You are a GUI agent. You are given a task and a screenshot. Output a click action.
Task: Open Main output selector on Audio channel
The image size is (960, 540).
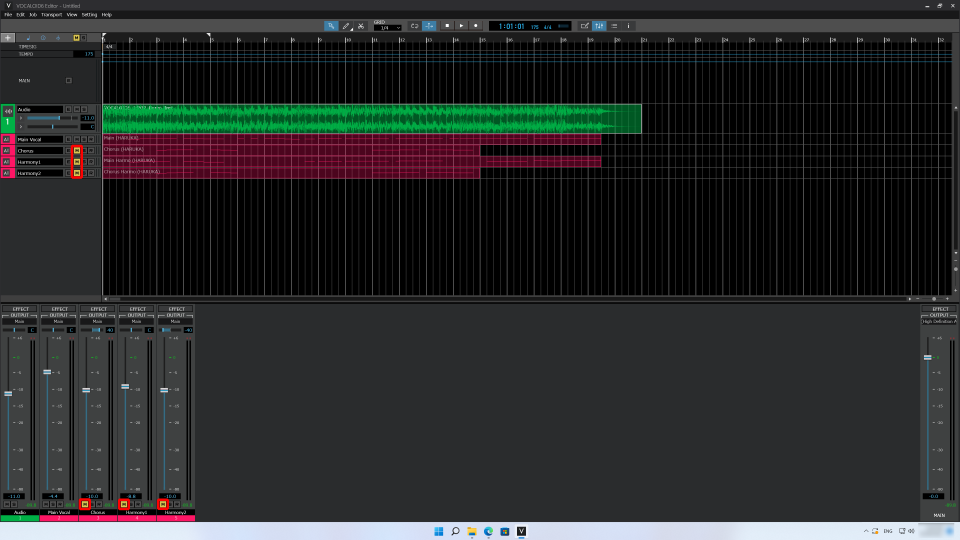pos(20,321)
